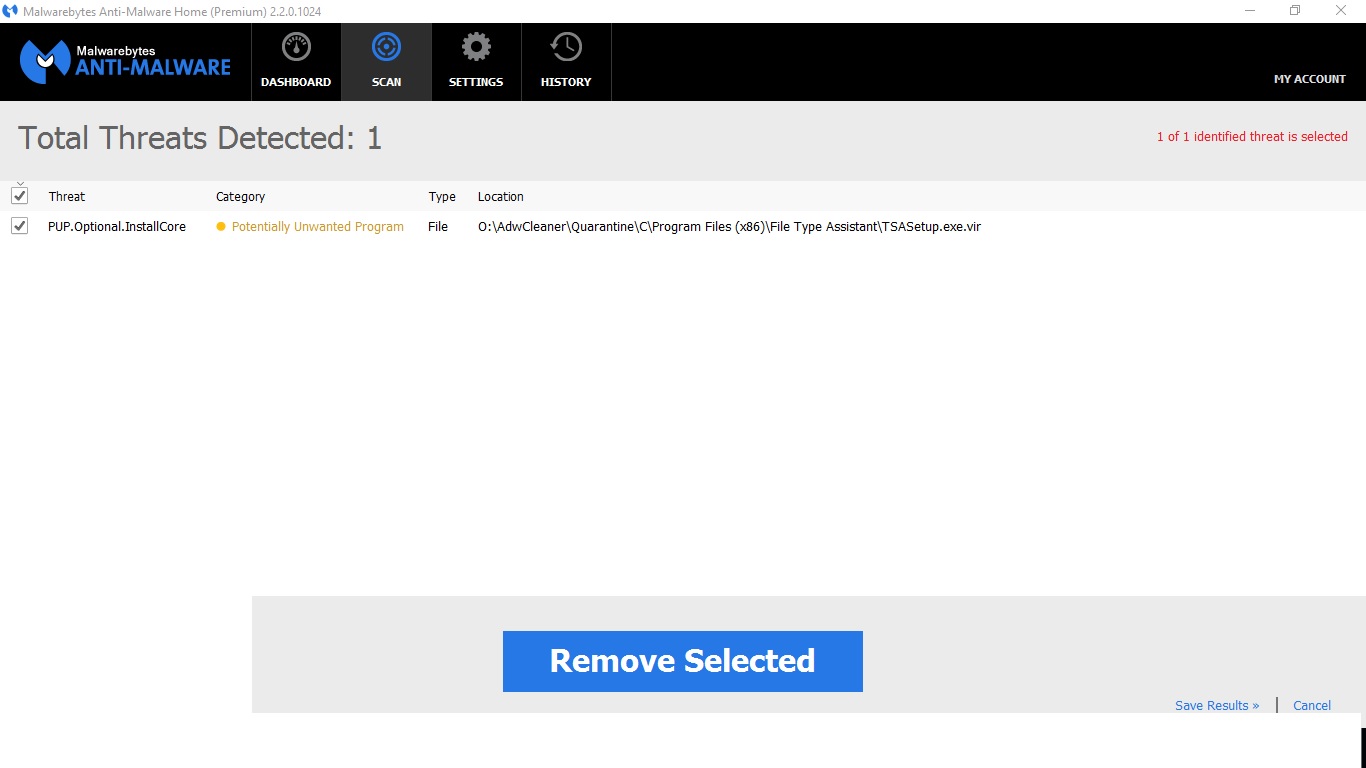Click the Malwarebytes Anti-Malware logo

click(x=125, y=61)
